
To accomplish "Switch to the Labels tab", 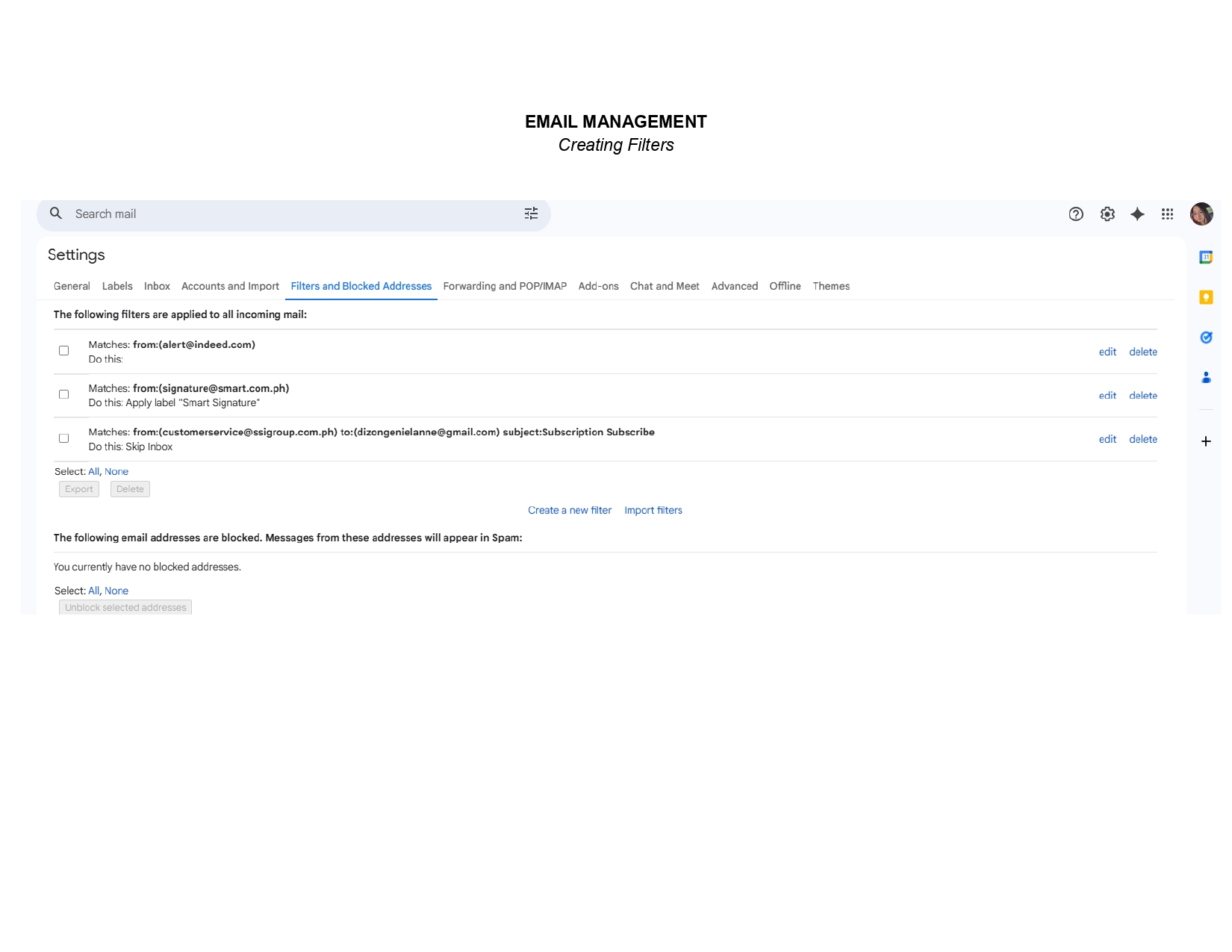I will point(117,286).
